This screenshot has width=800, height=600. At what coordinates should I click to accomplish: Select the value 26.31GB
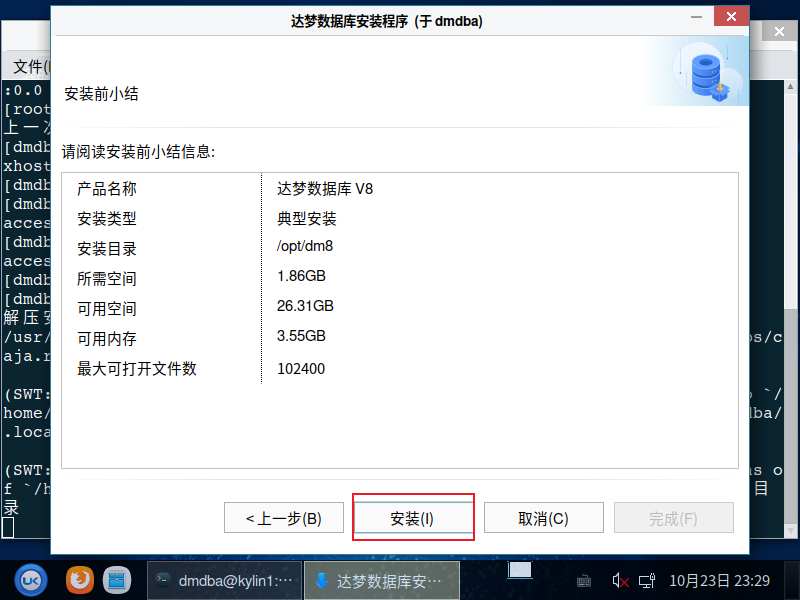[305, 306]
